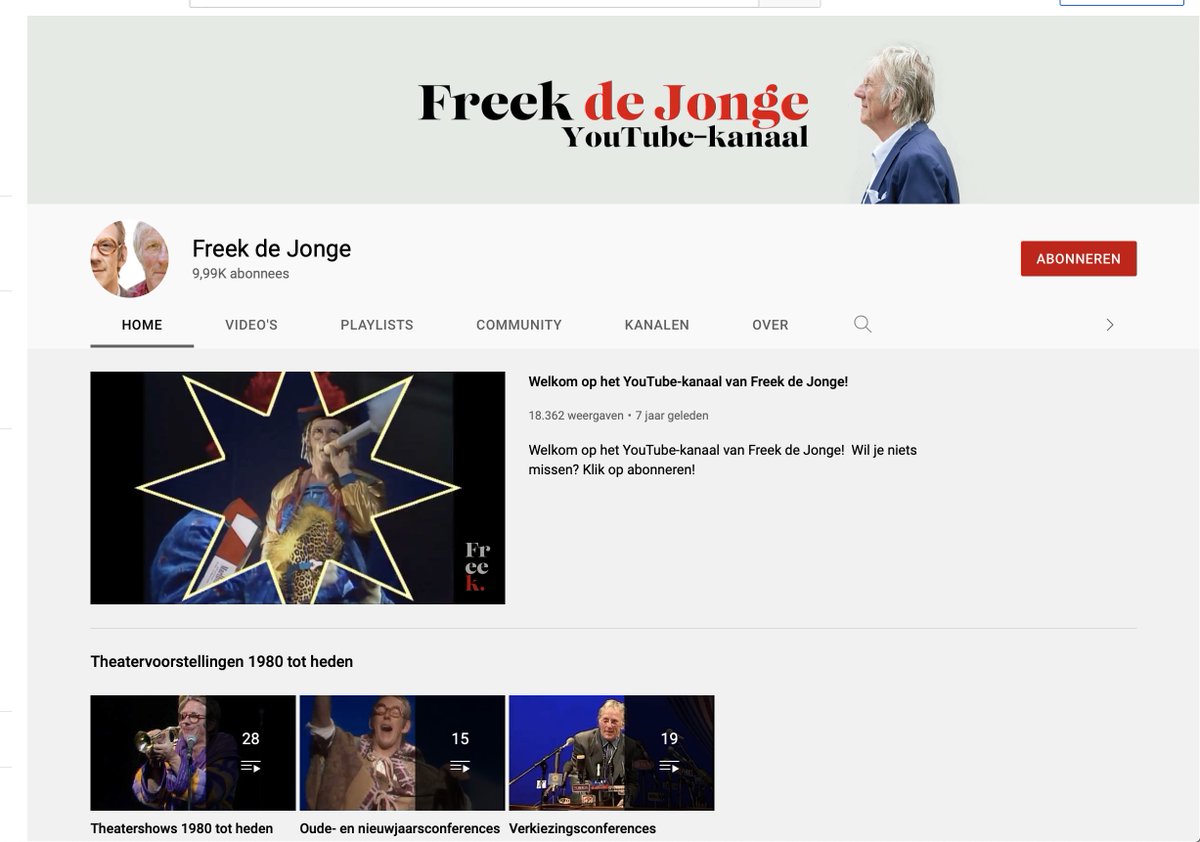Open the Playlists tab

(x=377, y=325)
